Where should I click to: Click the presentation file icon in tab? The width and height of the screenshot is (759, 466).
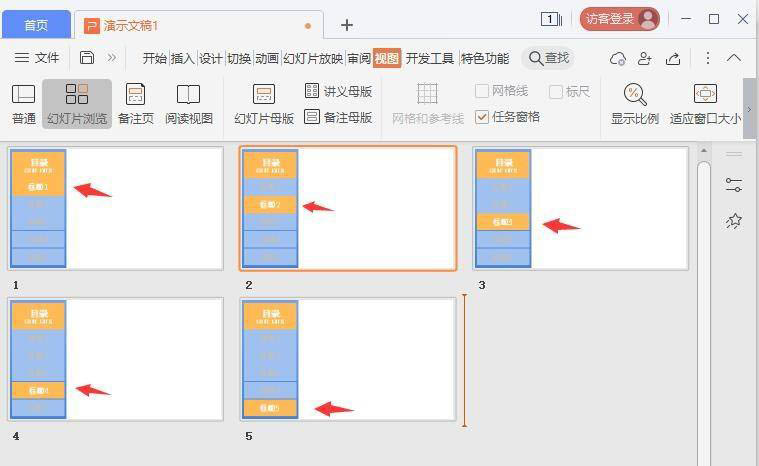click(91, 25)
